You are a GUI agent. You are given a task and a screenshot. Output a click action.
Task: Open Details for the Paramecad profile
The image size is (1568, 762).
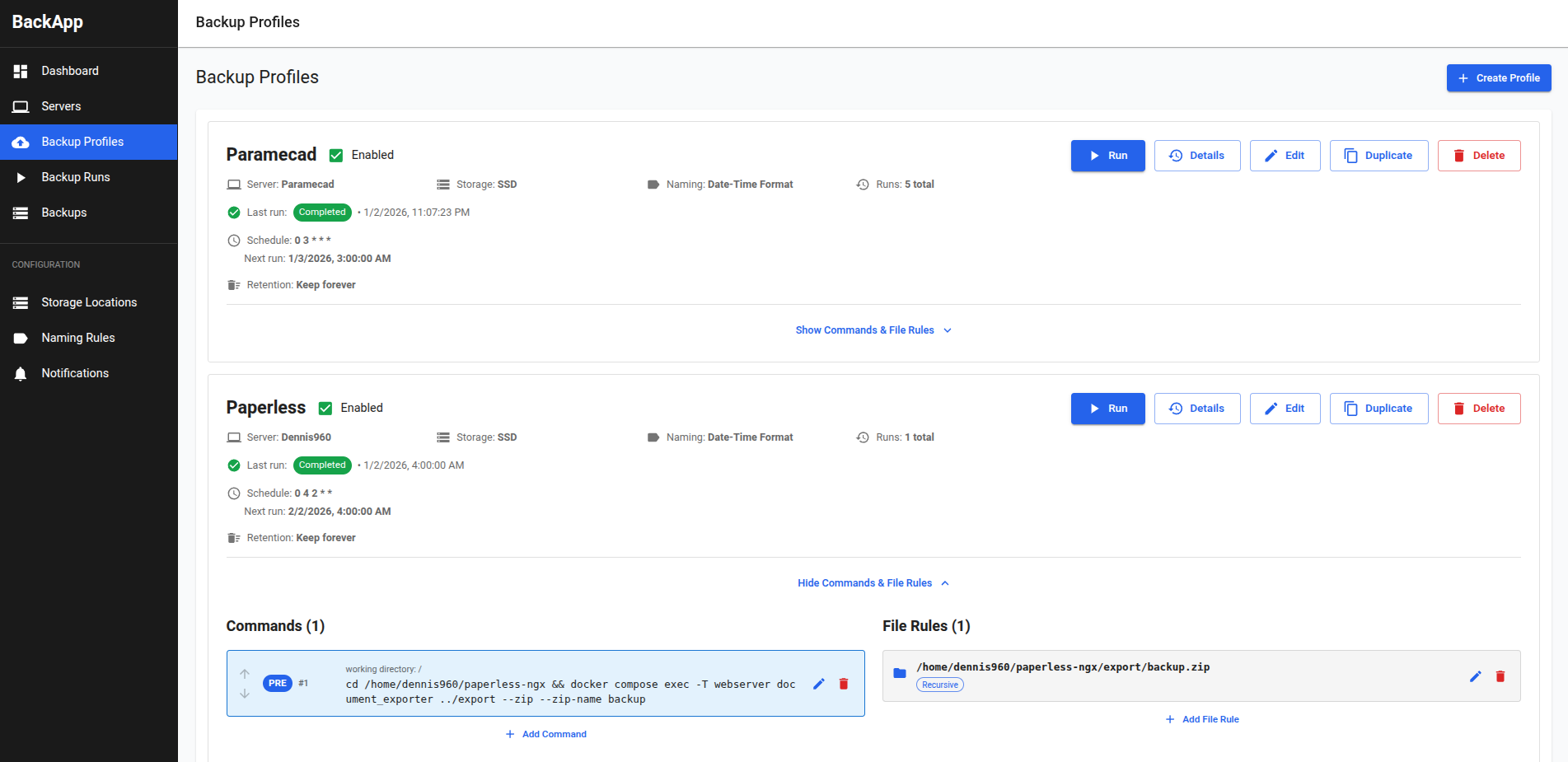[1197, 156]
